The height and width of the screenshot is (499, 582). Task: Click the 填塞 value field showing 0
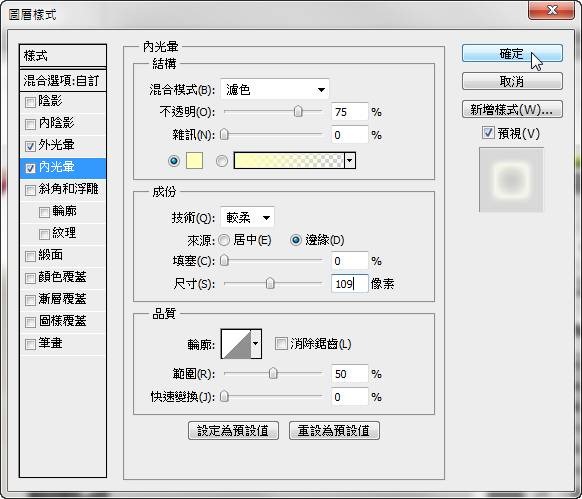350,261
